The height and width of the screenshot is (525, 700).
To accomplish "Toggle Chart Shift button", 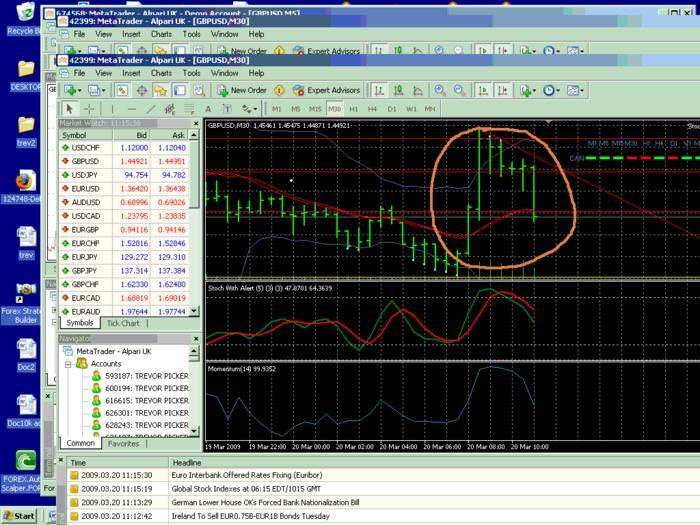I will click(503, 90).
